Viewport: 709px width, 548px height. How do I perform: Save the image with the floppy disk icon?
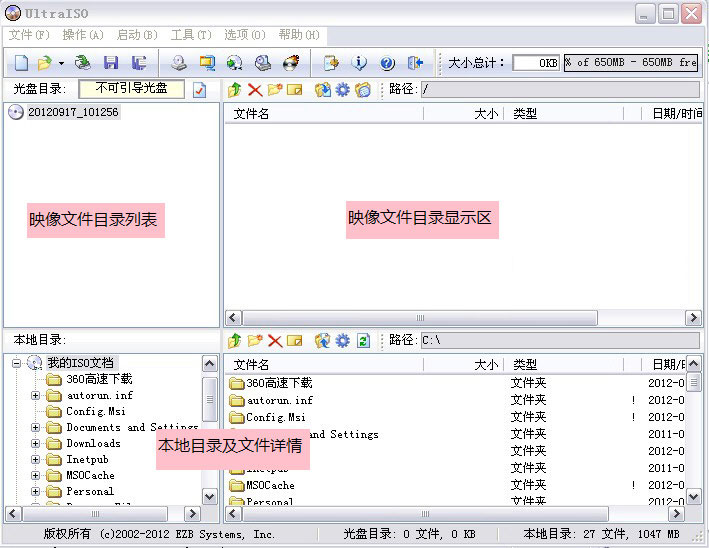point(111,63)
